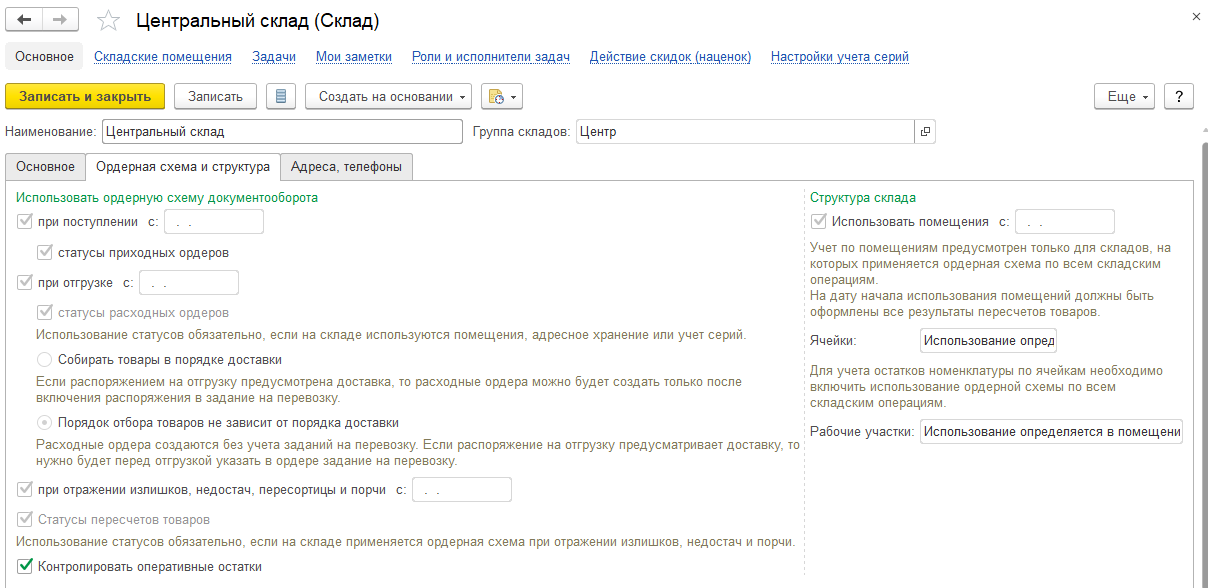
Task: Click the back navigation arrow
Action: coord(25,20)
